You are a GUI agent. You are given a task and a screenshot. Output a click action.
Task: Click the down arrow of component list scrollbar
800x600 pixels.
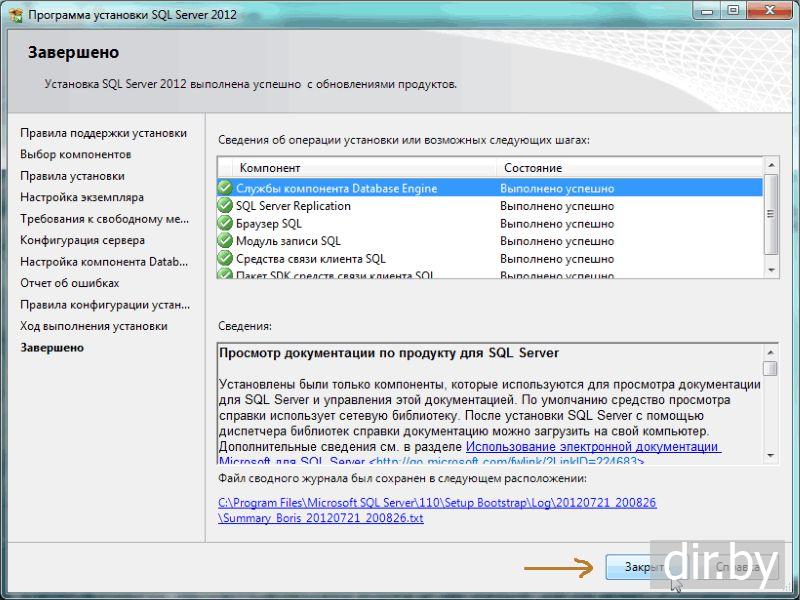coord(771,270)
